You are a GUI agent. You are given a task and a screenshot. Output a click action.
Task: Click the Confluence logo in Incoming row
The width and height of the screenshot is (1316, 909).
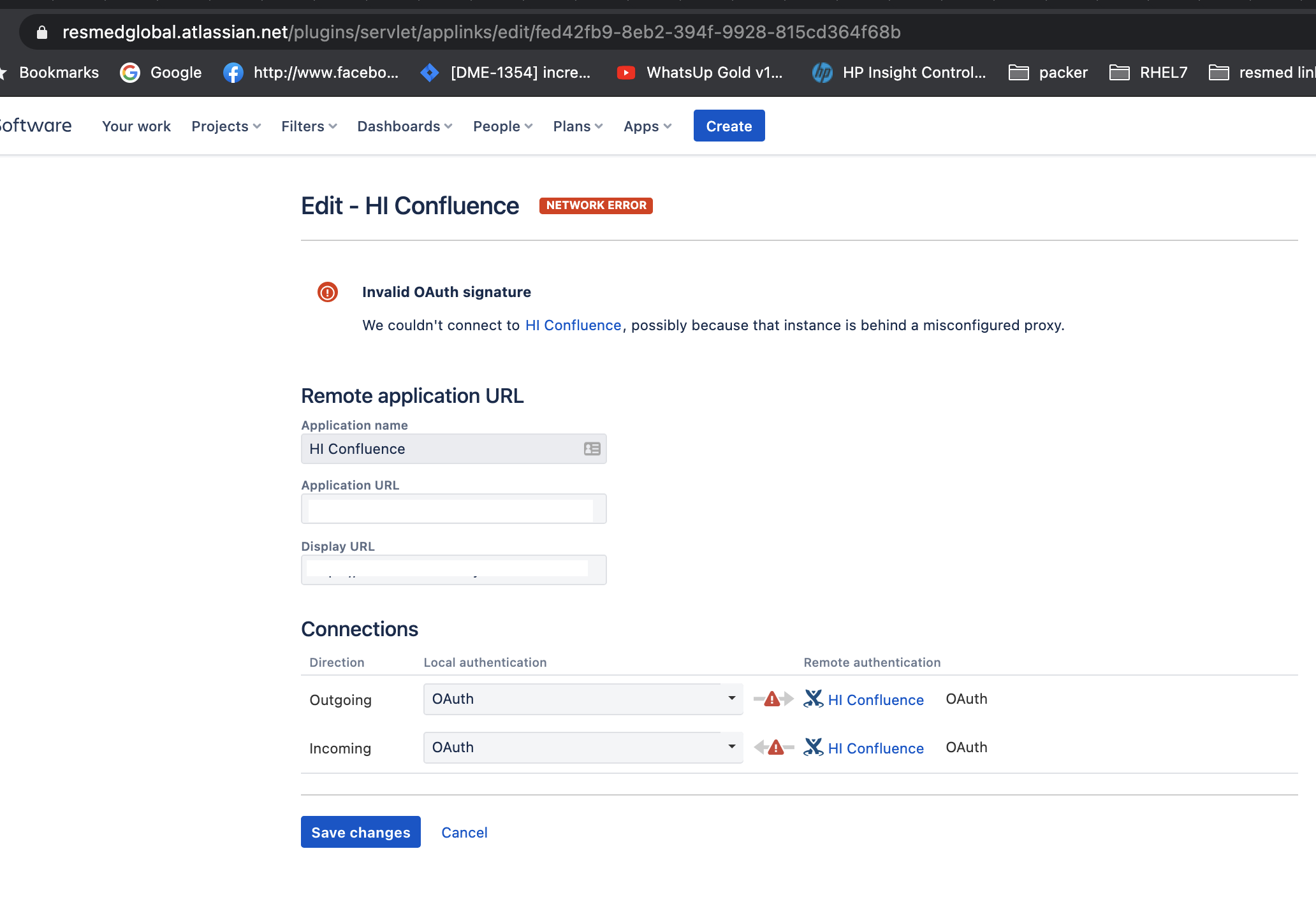(813, 747)
